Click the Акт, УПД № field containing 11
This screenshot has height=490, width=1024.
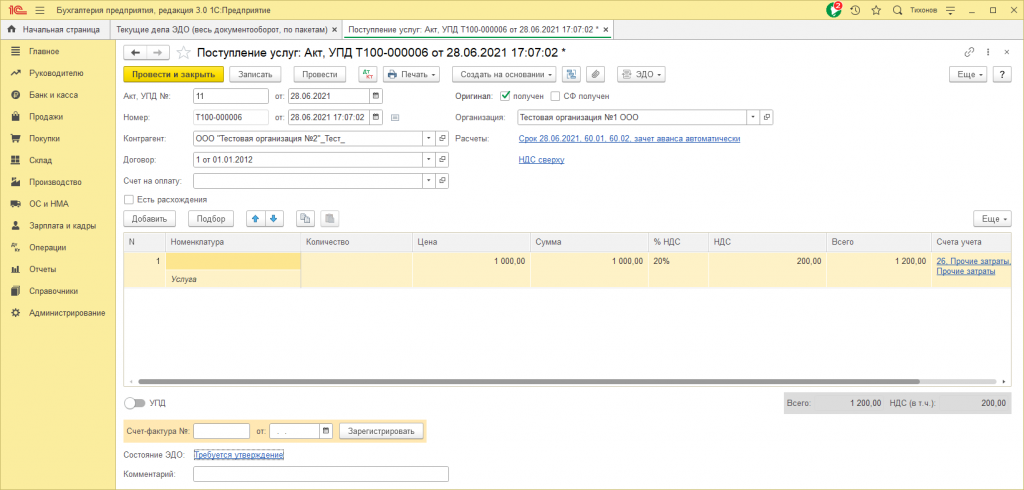coord(231,96)
